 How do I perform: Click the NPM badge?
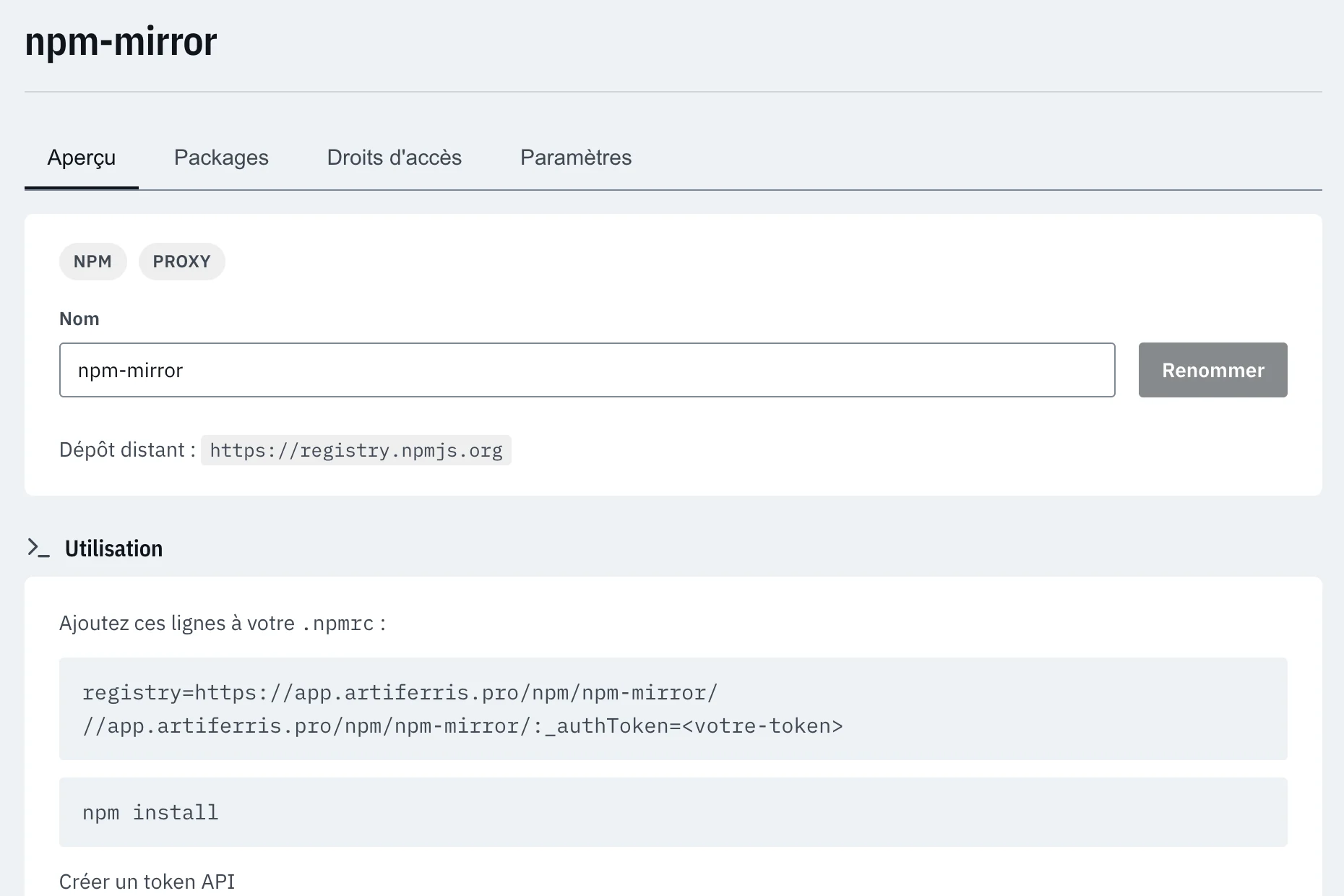click(x=92, y=262)
